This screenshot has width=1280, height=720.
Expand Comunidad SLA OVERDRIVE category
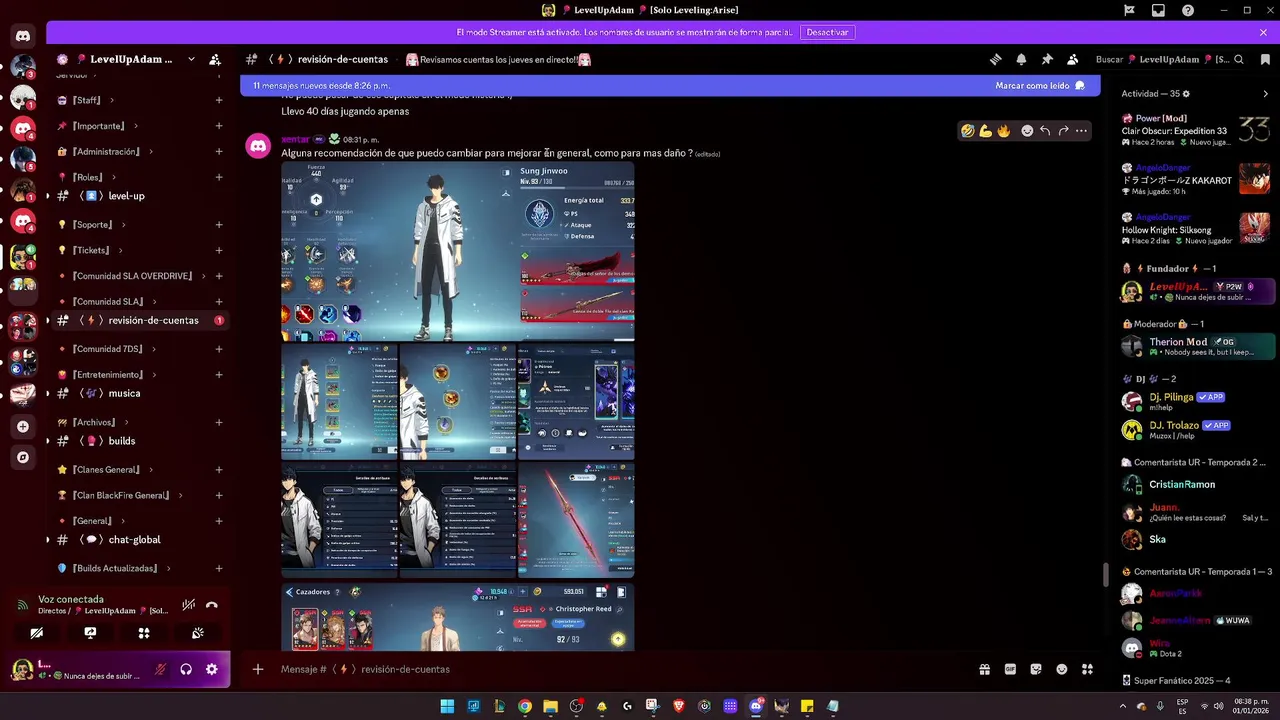pos(132,276)
